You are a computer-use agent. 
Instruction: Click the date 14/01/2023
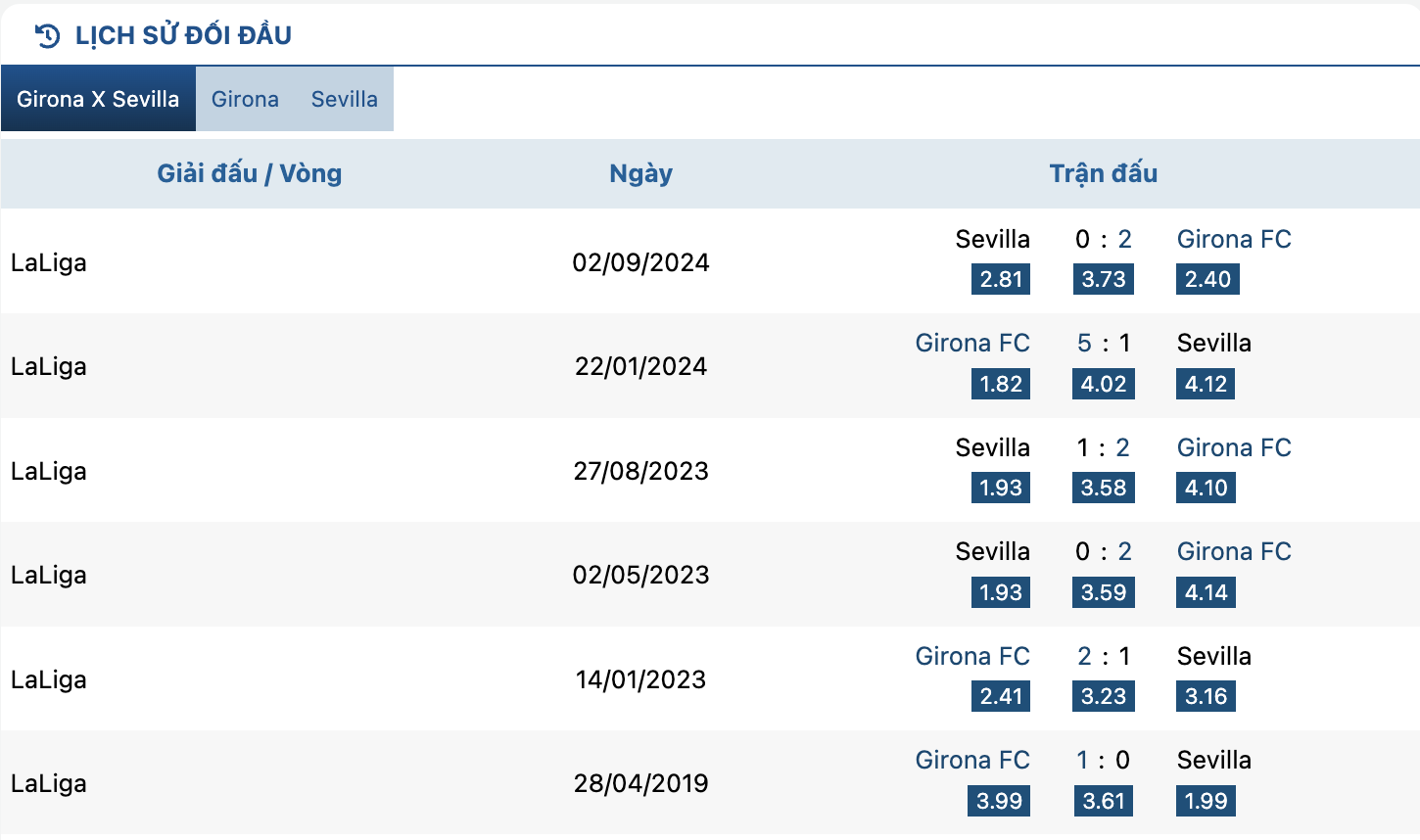click(640, 679)
